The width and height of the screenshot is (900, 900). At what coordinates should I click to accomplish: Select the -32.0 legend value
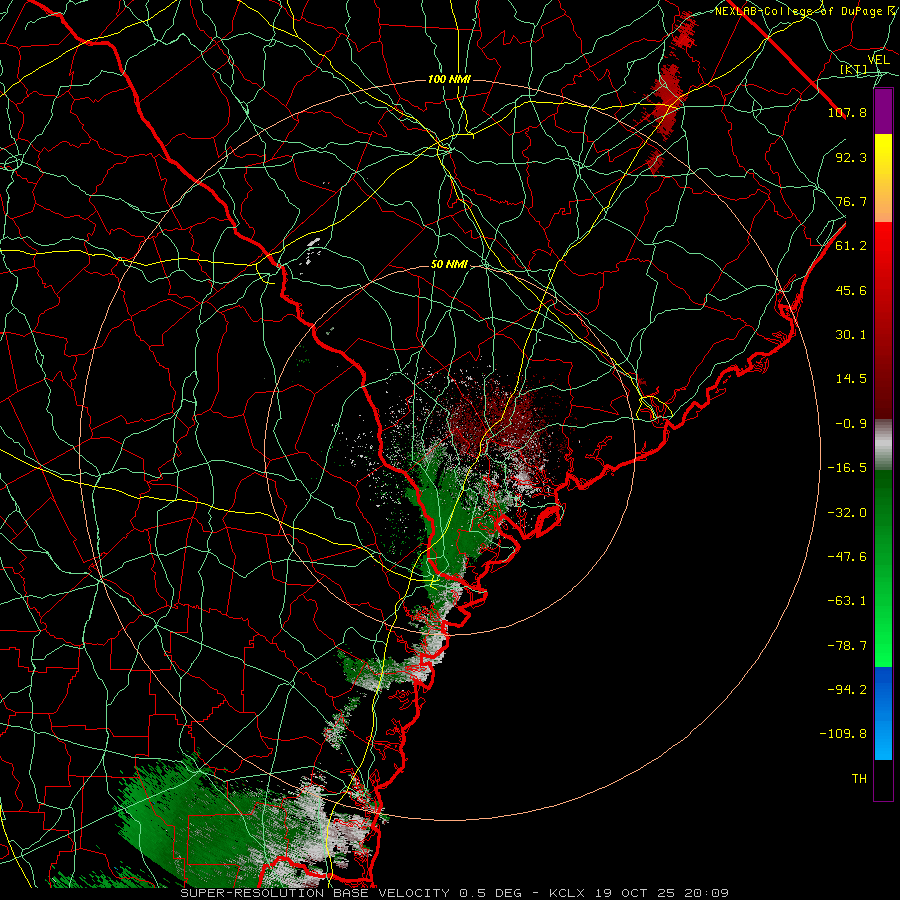847,513
